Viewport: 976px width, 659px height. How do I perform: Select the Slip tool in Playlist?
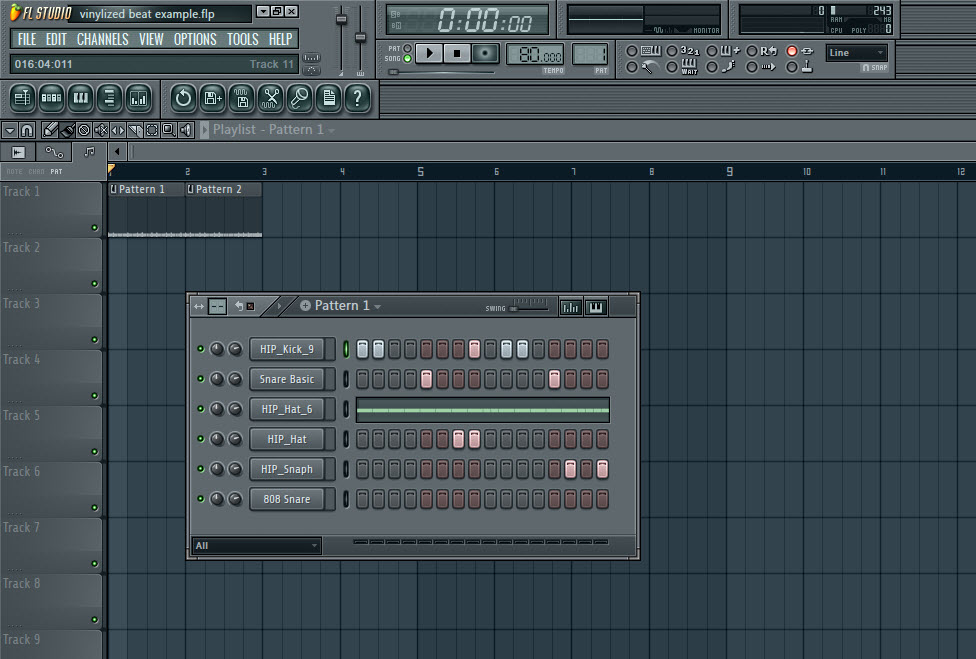pos(118,130)
